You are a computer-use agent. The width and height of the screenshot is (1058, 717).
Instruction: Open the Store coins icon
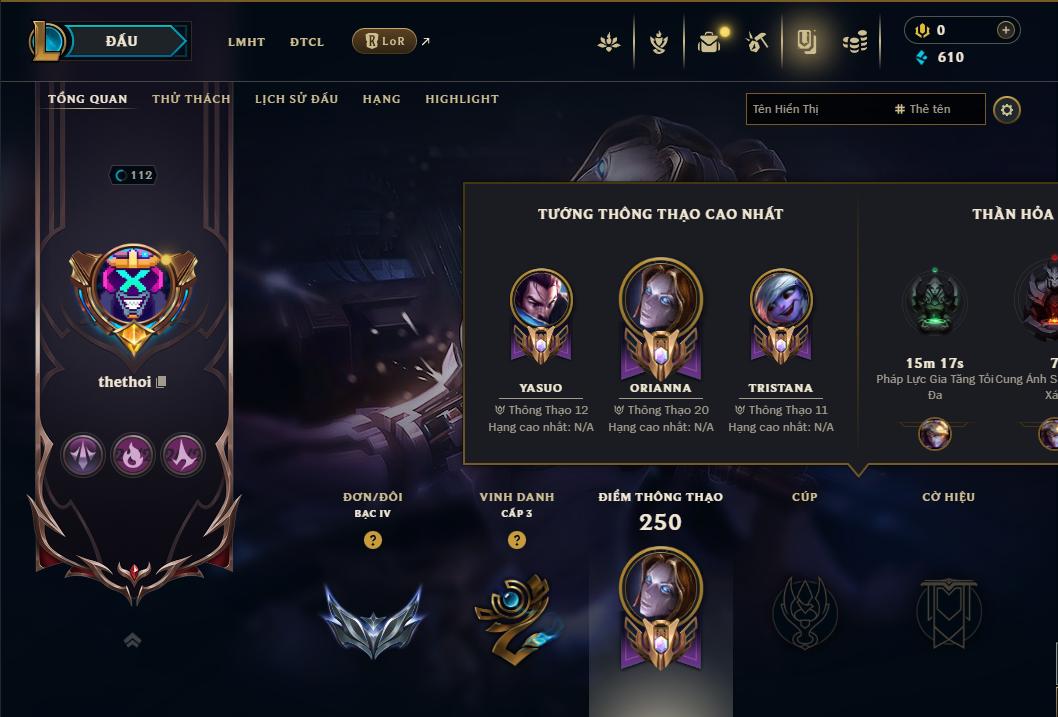pyautogui.click(x=855, y=42)
